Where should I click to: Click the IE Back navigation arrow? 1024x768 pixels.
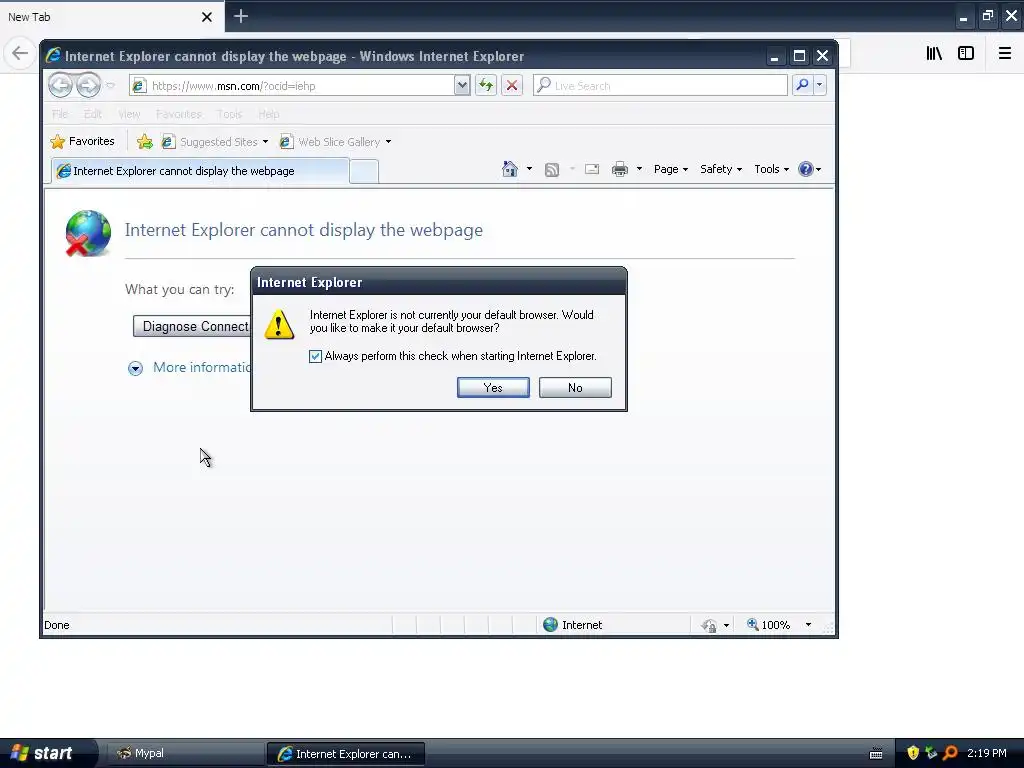point(61,85)
